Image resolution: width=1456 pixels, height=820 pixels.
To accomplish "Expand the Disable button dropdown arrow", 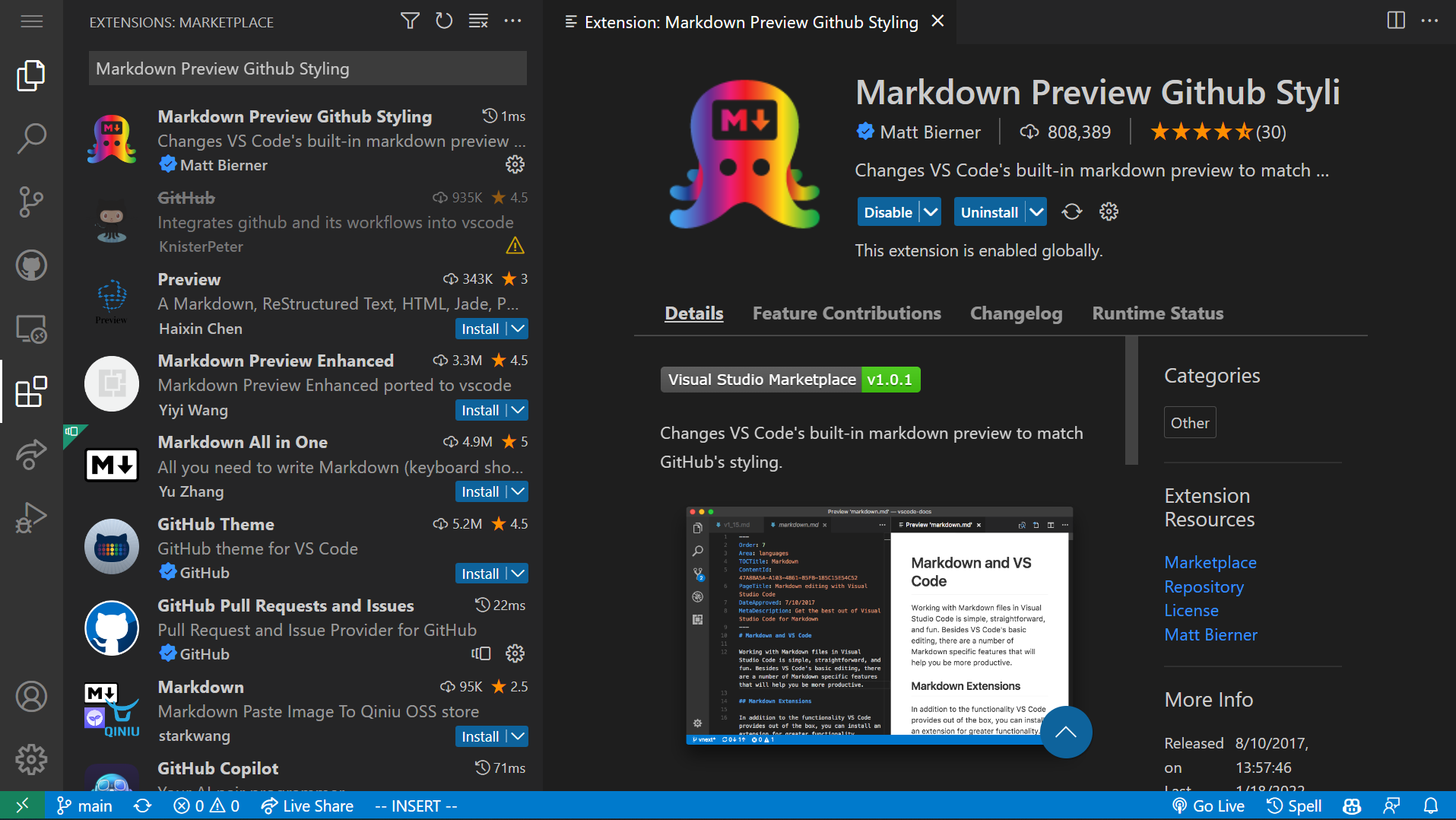I will (931, 212).
